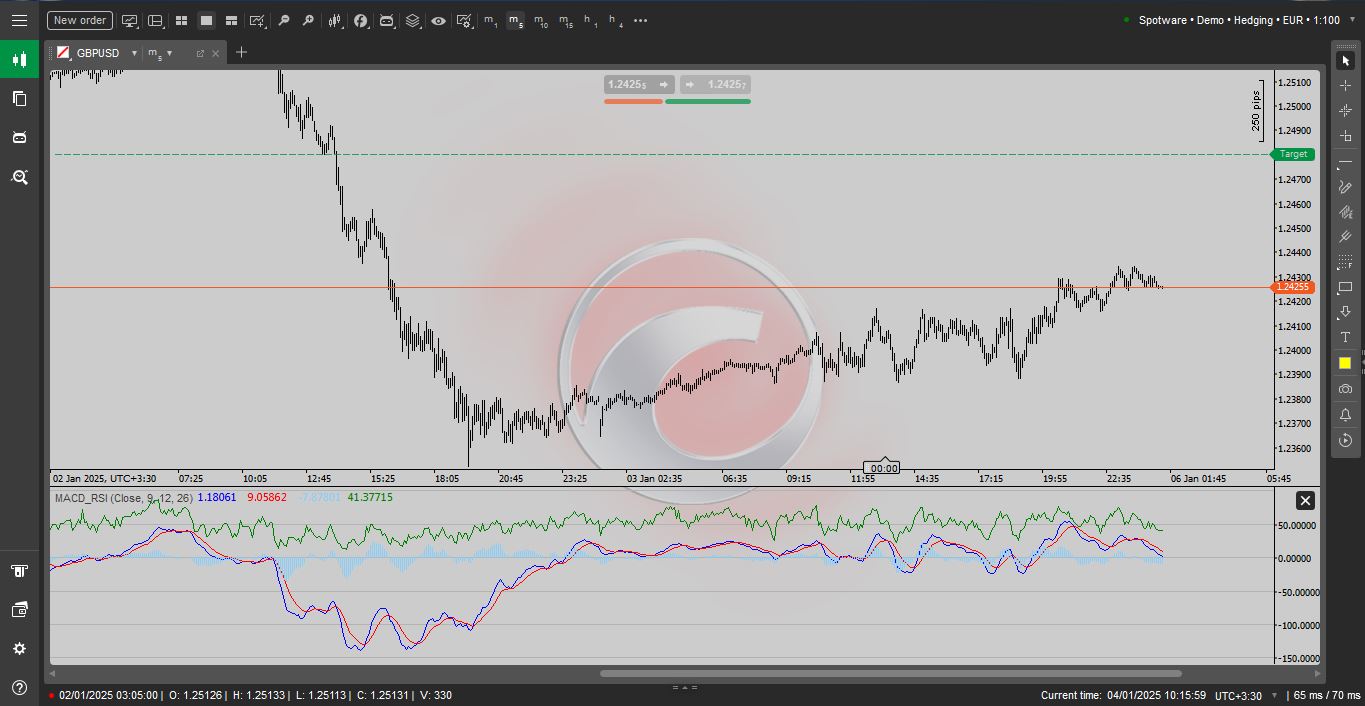This screenshot has height=706, width=1365.
Task: Select the pointer tool in the right sidebar
Action: pos(1343,59)
